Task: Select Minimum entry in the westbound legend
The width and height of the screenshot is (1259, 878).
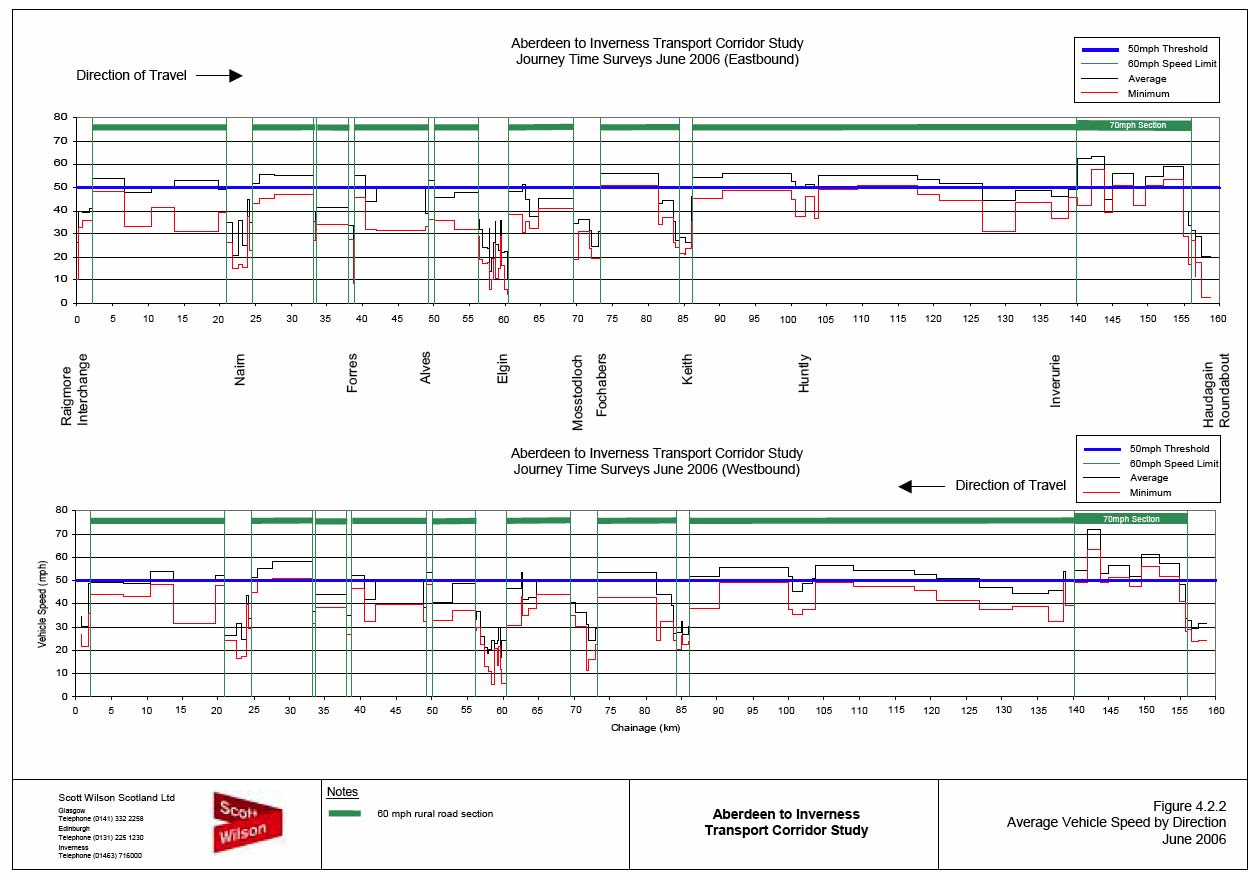Action: pyautogui.click(x=1149, y=493)
